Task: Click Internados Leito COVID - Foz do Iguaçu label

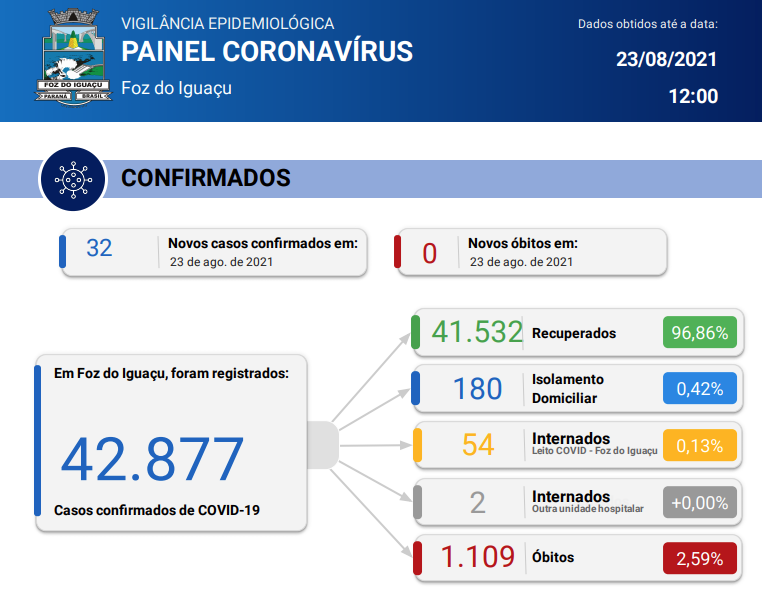Action: (595, 444)
